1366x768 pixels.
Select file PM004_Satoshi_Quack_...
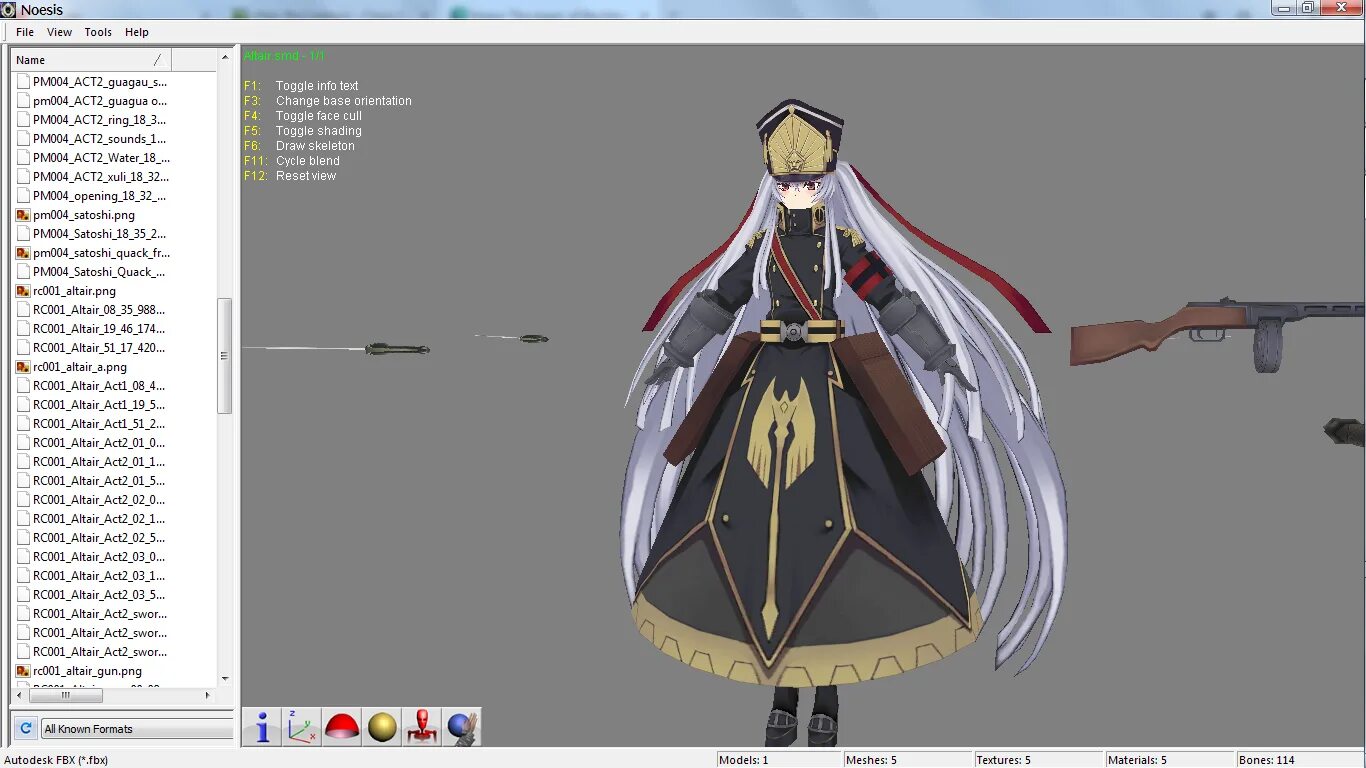[99, 272]
